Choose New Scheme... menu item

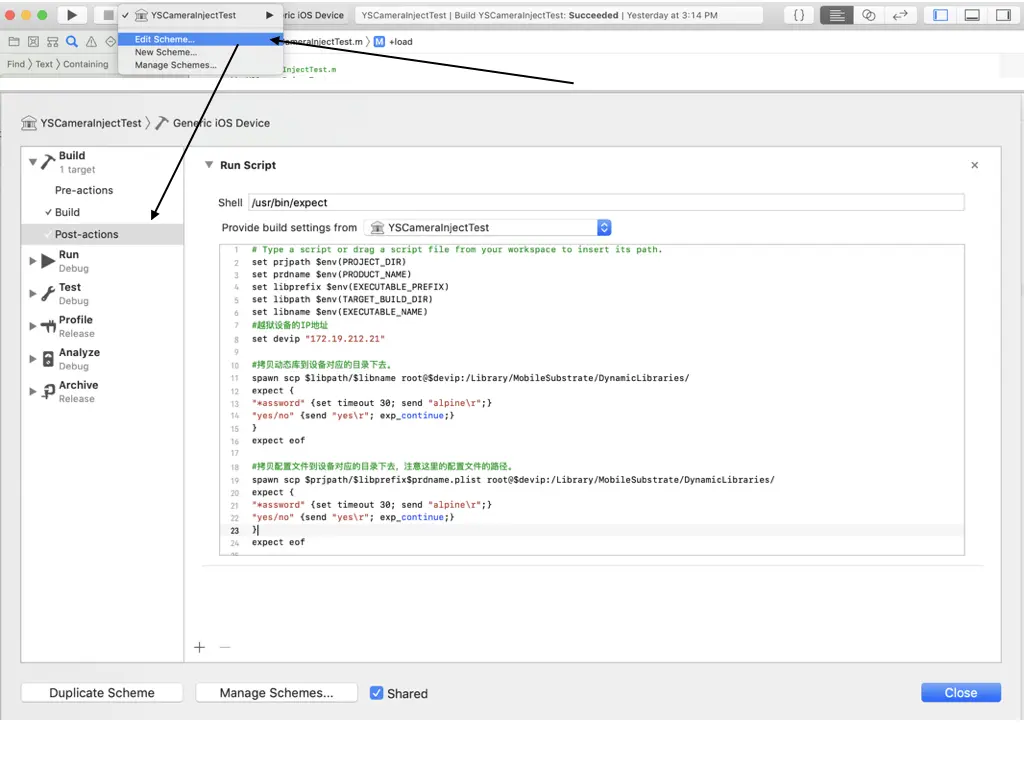pyautogui.click(x=200, y=52)
